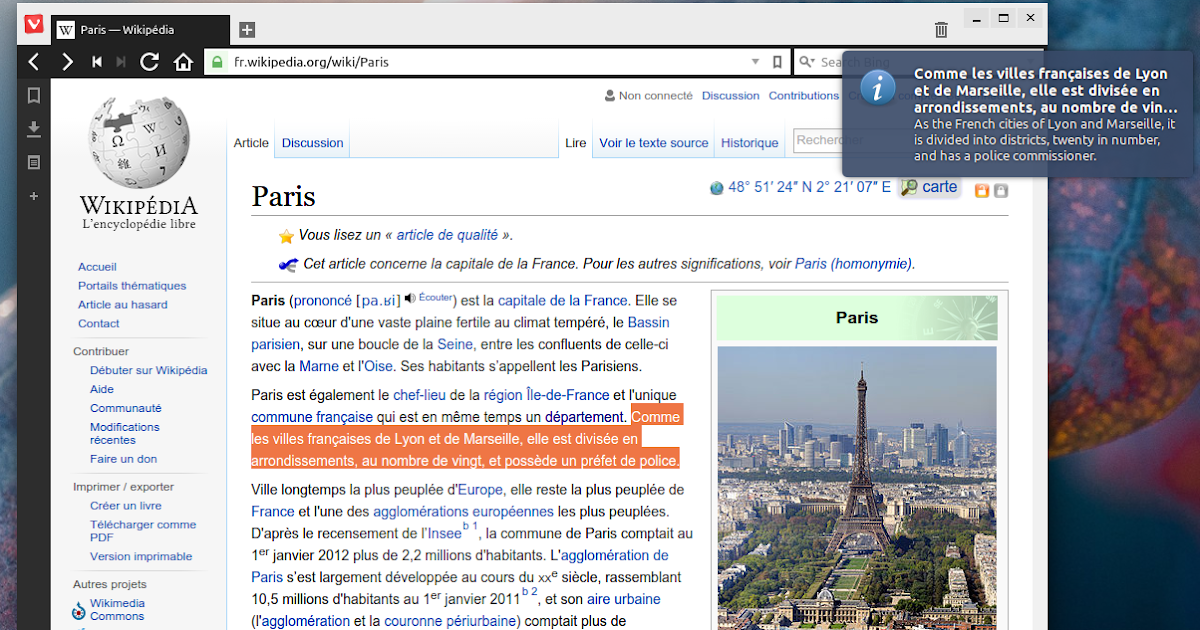Viewport: 1200px width, 630px height.
Task: Open the closed tabs trash can
Action: pyautogui.click(x=941, y=30)
